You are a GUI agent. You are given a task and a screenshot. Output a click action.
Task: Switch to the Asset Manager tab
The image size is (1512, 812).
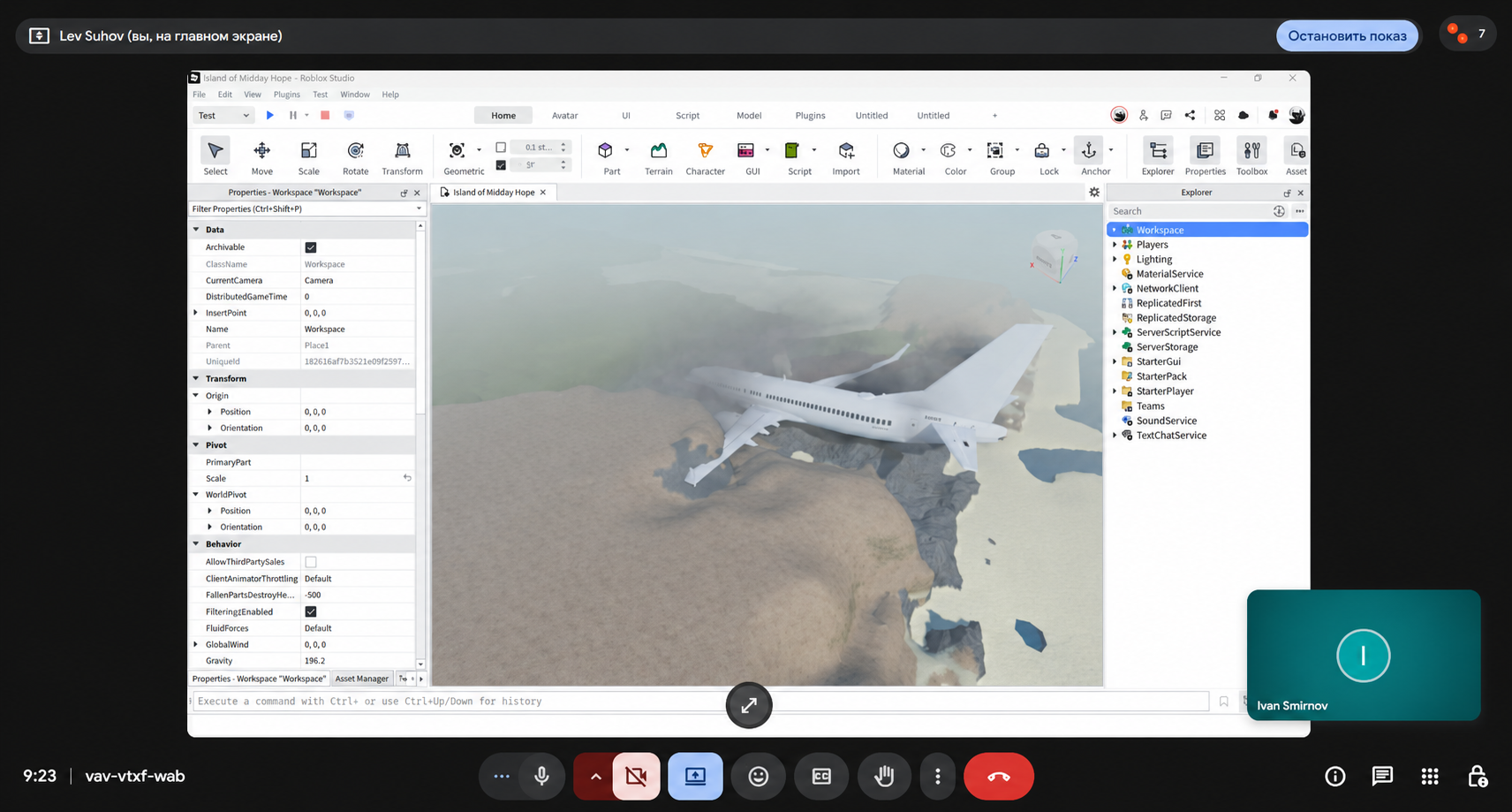(x=361, y=679)
